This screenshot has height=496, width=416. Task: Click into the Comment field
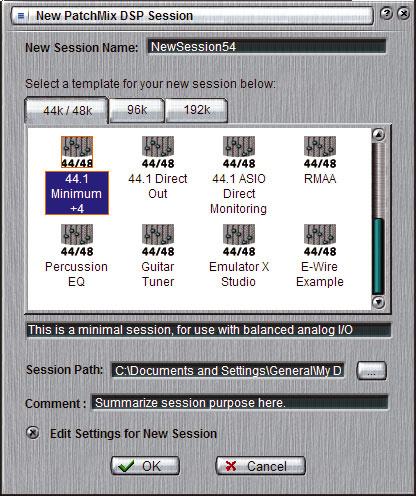240,403
